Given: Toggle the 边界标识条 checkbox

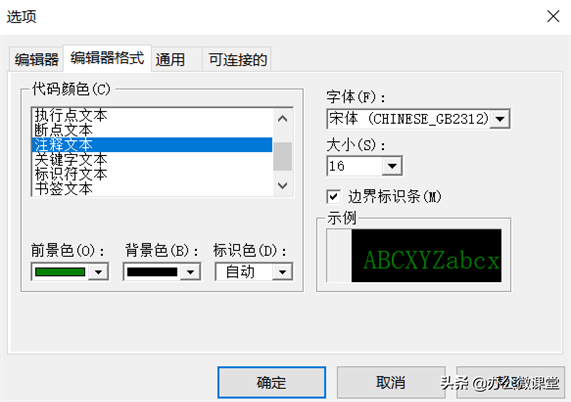Looking at the screenshot, I should [x=334, y=197].
